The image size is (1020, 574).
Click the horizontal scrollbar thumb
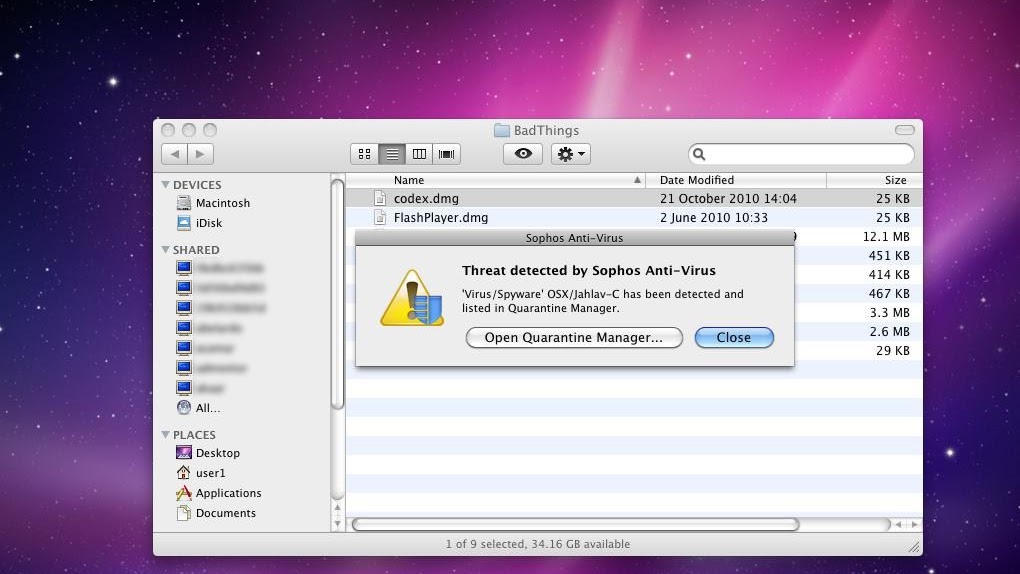tap(575, 525)
